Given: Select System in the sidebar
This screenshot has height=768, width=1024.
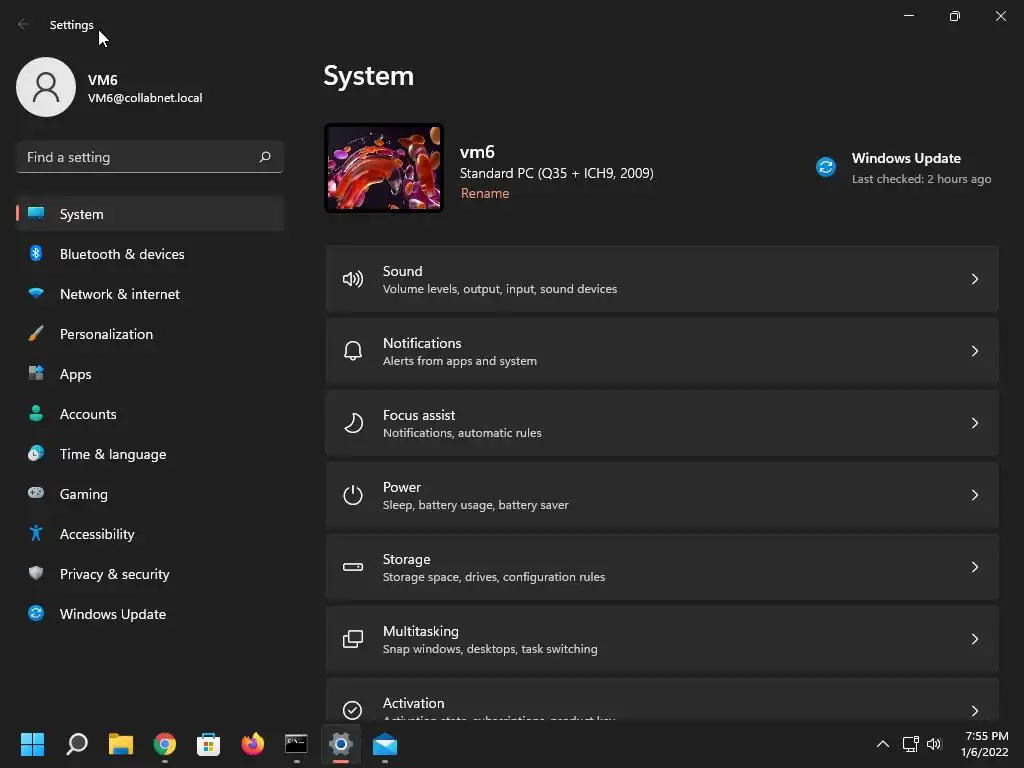Looking at the screenshot, I should 150,214.
